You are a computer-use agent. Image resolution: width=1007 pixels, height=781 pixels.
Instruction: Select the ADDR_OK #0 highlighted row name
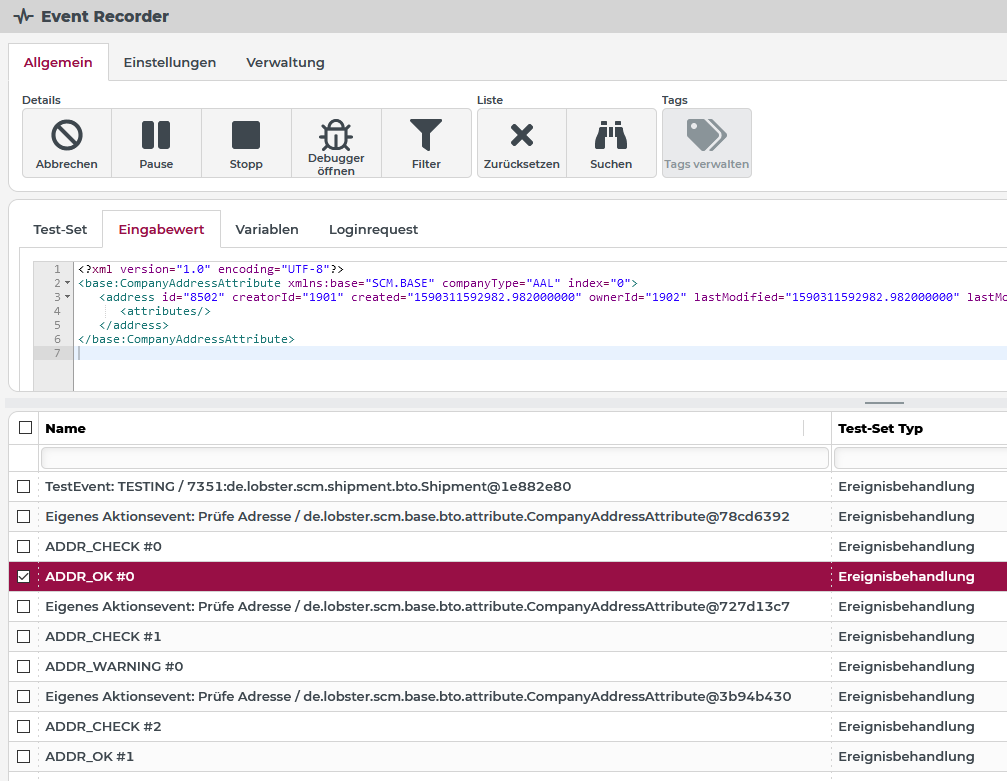tap(90, 576)
